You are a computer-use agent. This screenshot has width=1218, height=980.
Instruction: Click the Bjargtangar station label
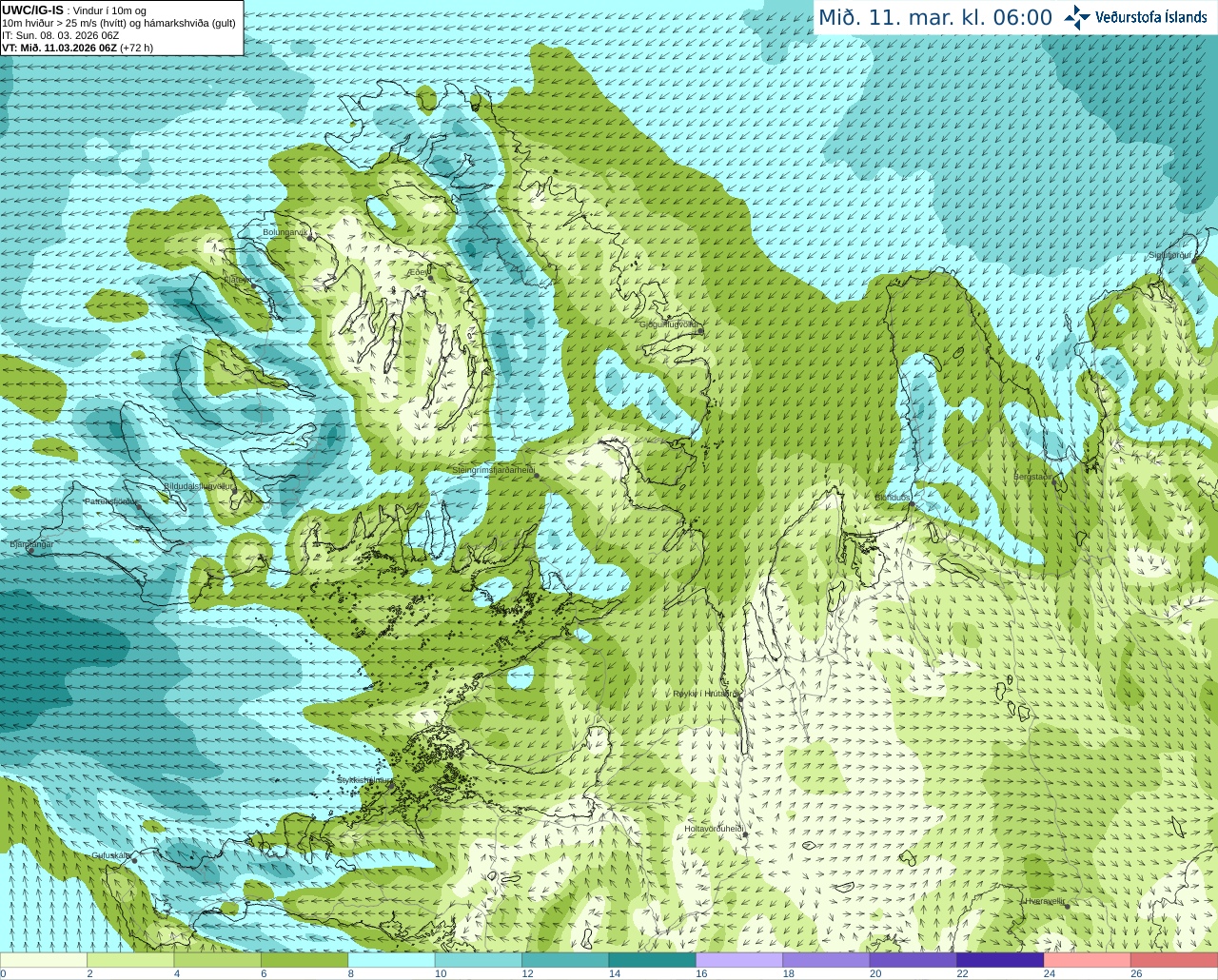coord(31,544)
